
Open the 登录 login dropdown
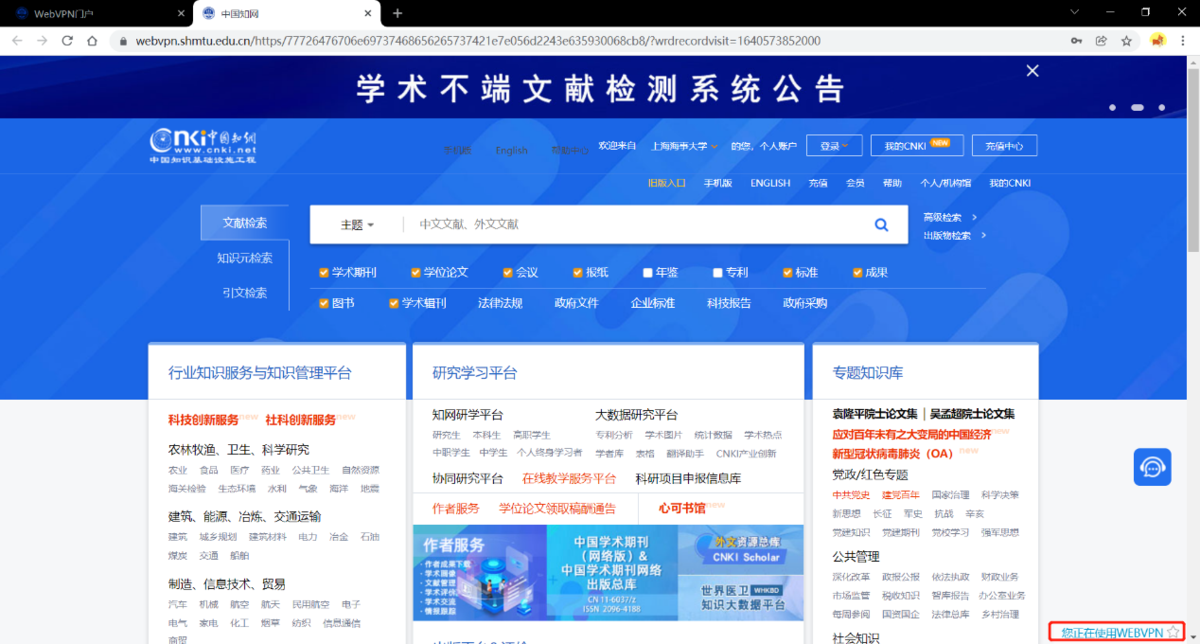click(x=834, y=146)
